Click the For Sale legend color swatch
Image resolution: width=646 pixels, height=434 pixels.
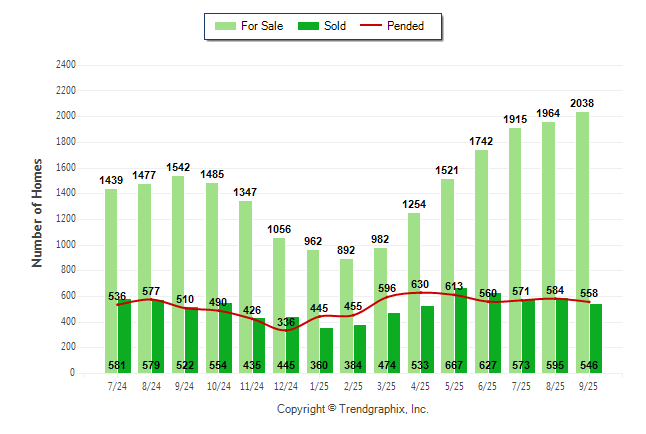pyautogui.click(x=223, y=26)
